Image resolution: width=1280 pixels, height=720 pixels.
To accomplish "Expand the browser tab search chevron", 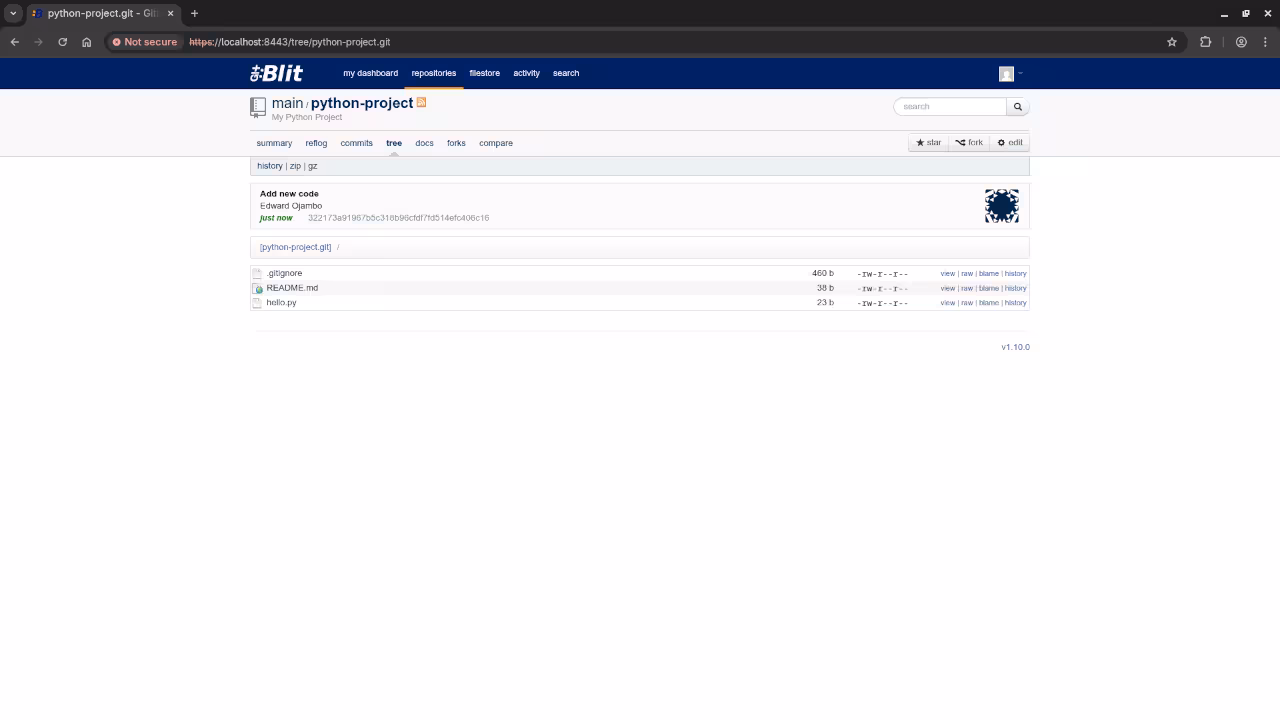I will click(x=13, y=13).
